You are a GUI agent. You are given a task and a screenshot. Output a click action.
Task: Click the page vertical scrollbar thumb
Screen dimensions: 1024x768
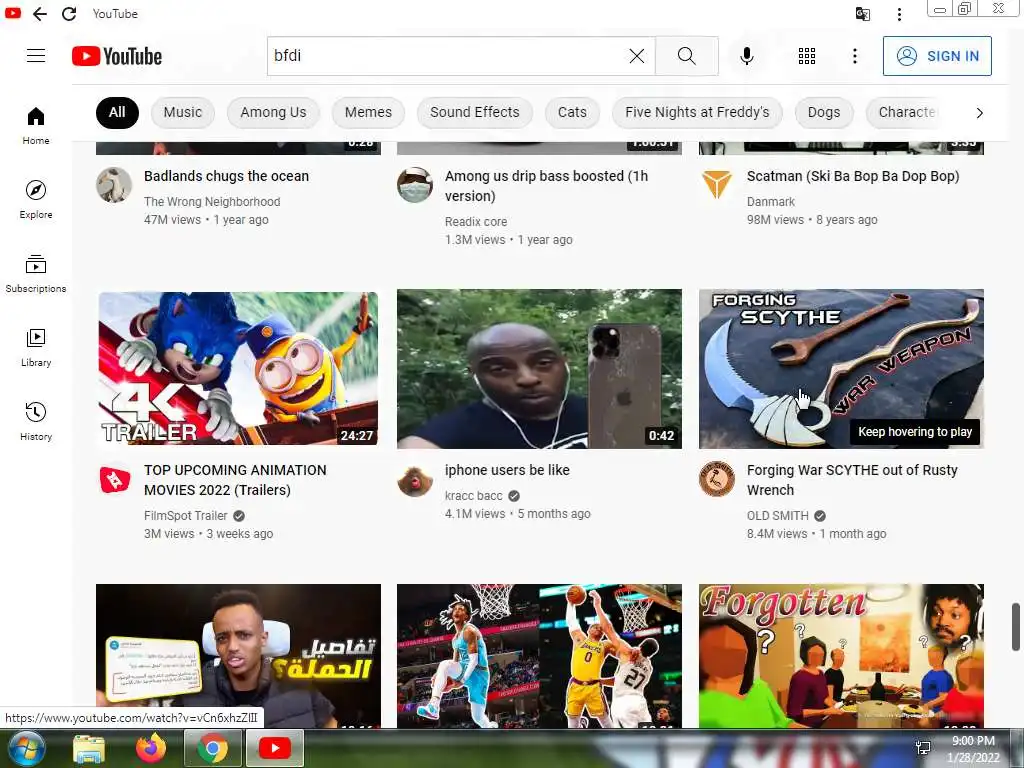click(x=1016, y=627)
